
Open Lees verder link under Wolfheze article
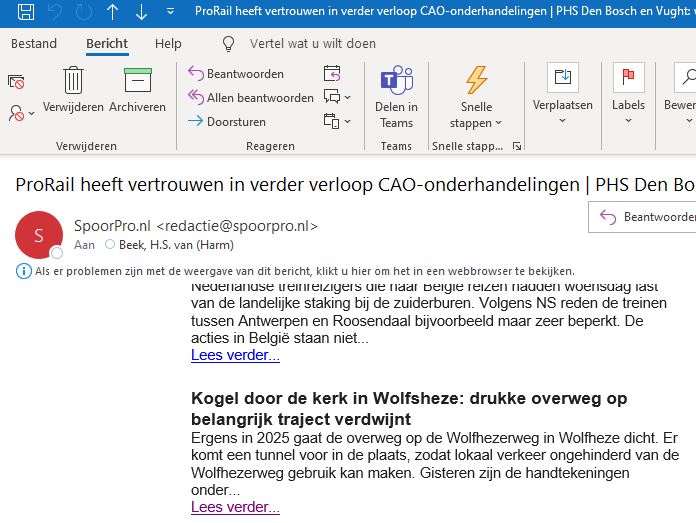click(235, 507)
